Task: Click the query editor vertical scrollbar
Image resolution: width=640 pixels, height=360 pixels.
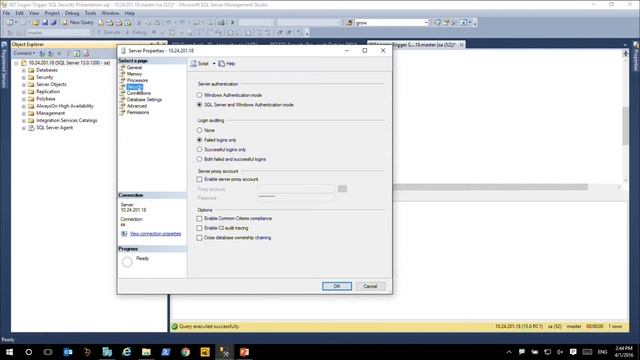Action: coord(625,125)
